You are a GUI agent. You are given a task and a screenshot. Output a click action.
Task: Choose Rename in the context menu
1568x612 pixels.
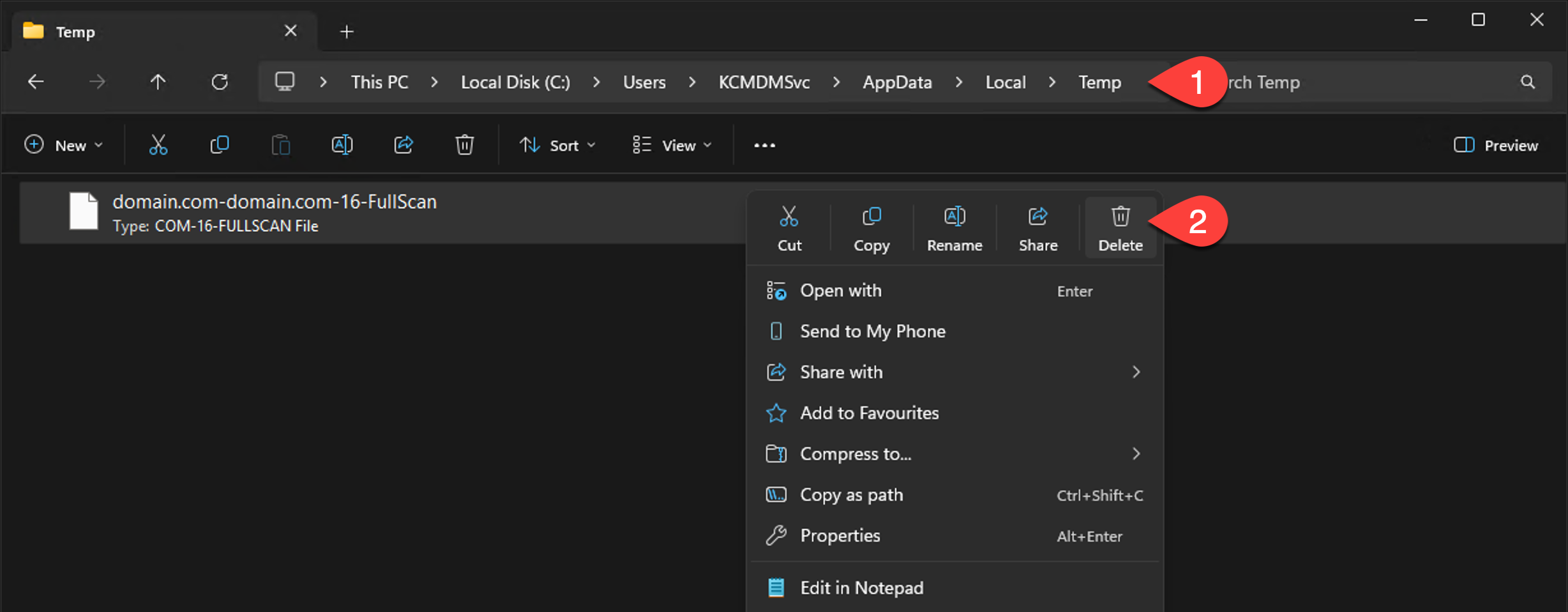click(954, 228)
